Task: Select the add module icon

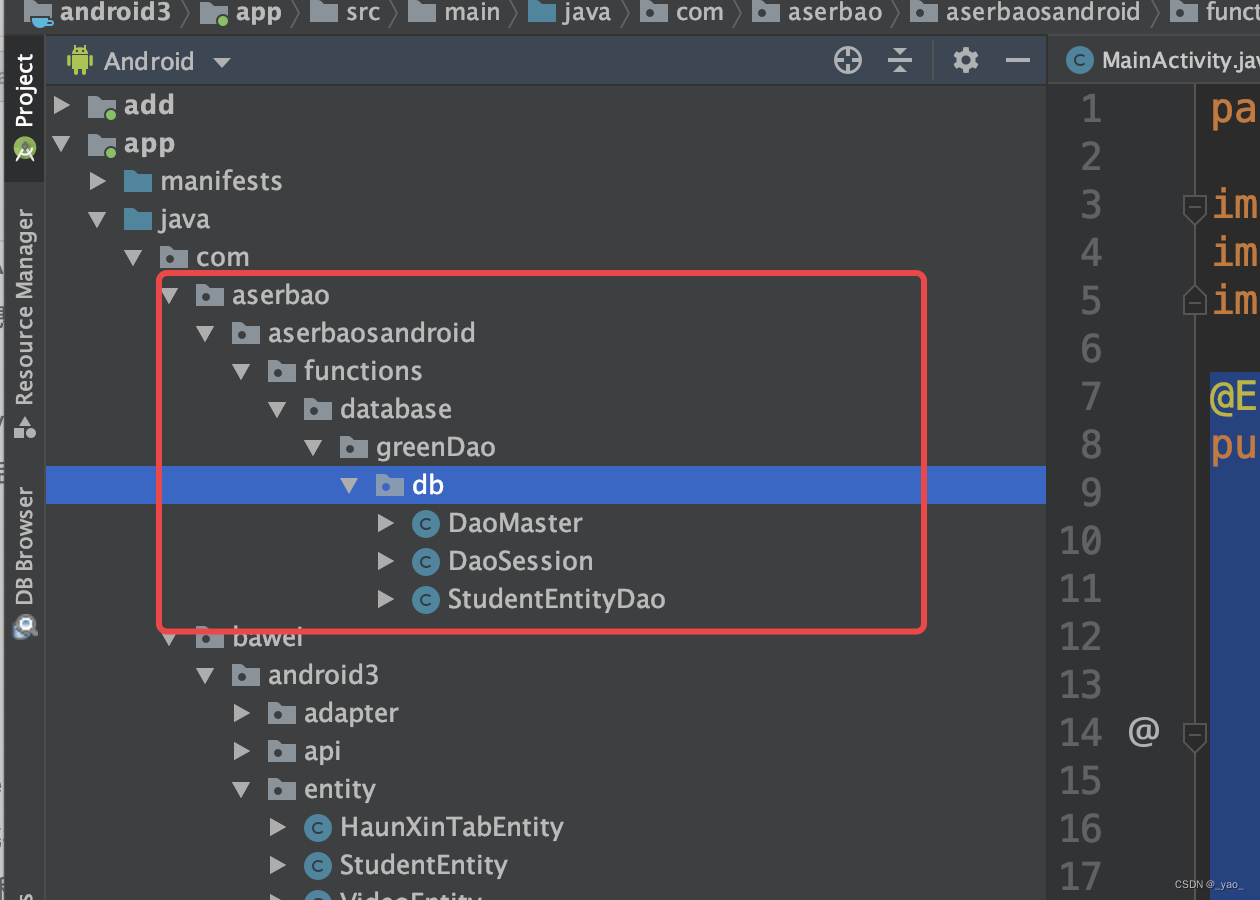Action: pyautogui.click(x=102, y=106)
